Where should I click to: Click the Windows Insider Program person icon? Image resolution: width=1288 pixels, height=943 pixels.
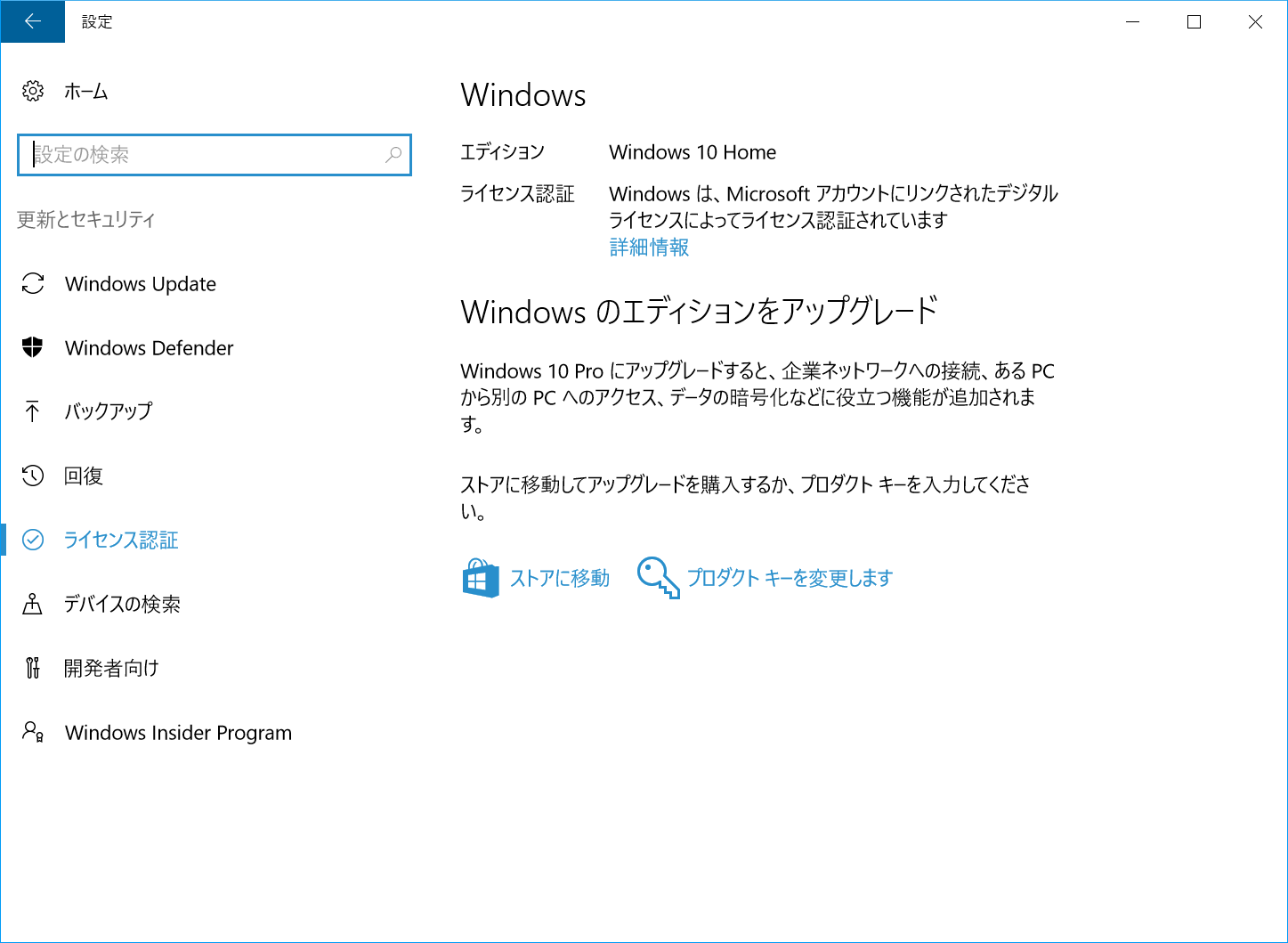33,732
